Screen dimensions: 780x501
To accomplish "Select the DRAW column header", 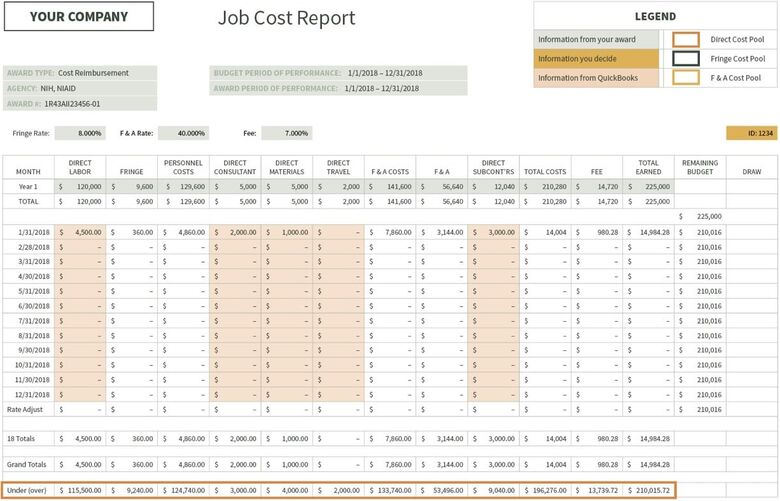I will click(752, 167).
